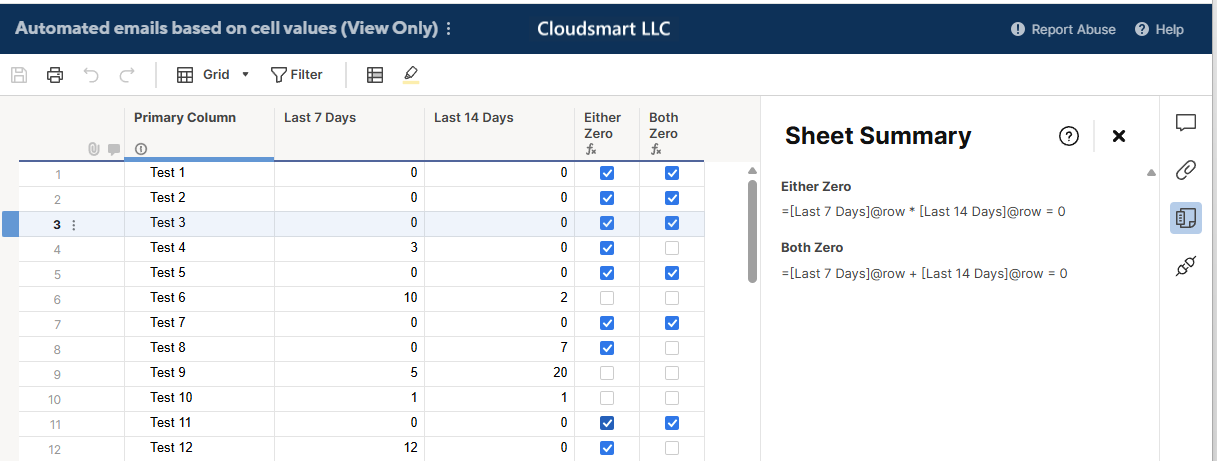Screen dimensions: 1217x461
Task: Check Both Zero checkbox for Test 4
Action: pyautogui.click(x=672, y=248)
